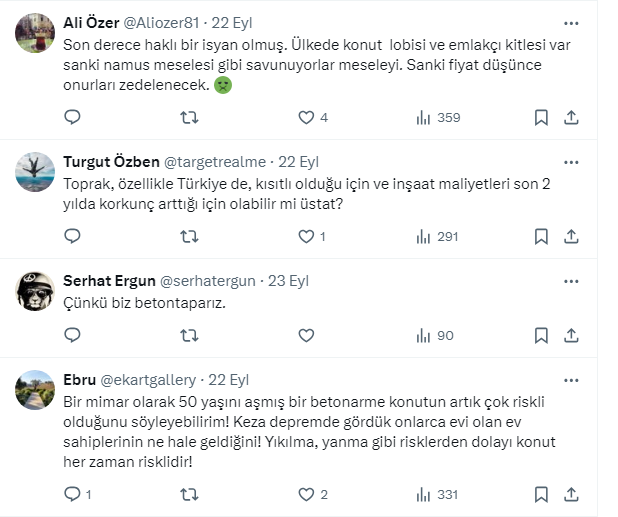Share Ebru's tweet
The width and height of the screenshot is (618, 517).
[571, 494]
